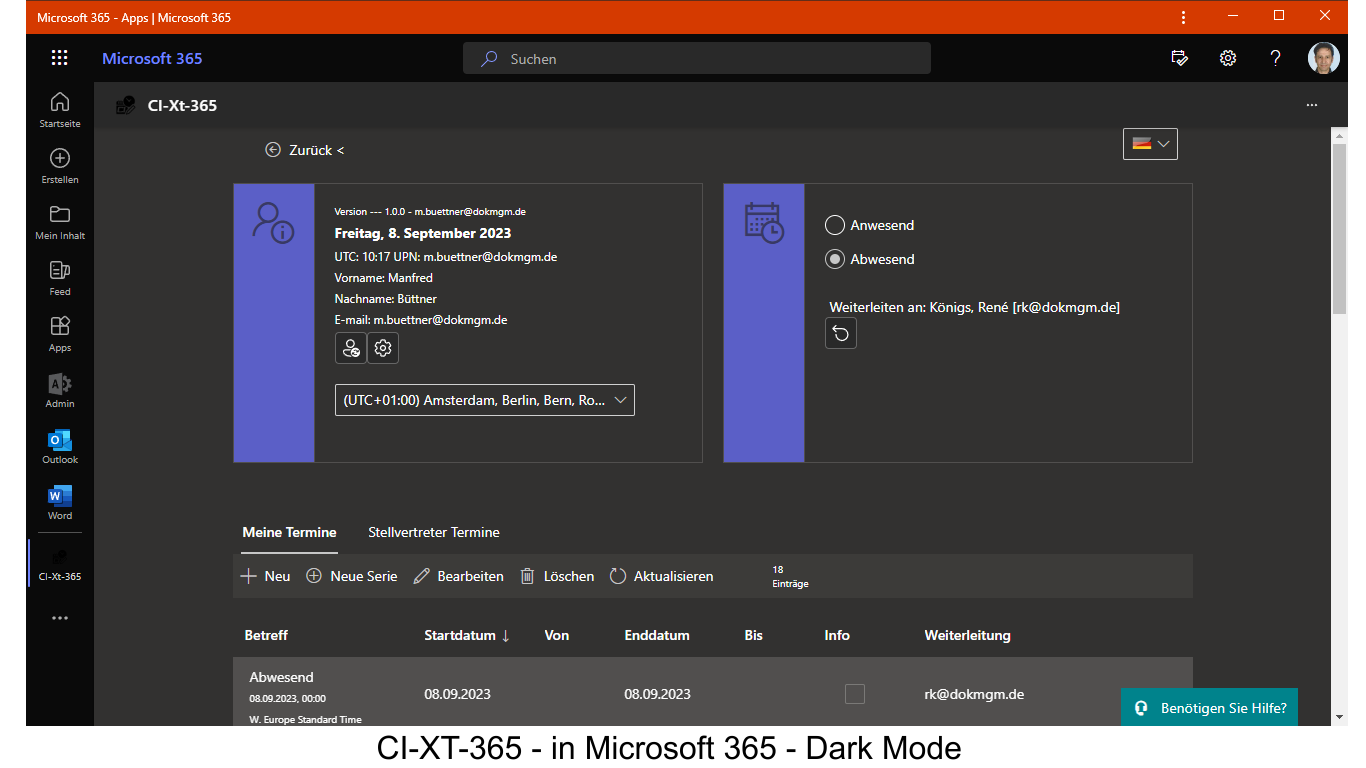Image resolution: width=1366 pixels, height=768 pixels.
Task: Open the Benötigen Sie Hilfe? button
Action: 1209,708
